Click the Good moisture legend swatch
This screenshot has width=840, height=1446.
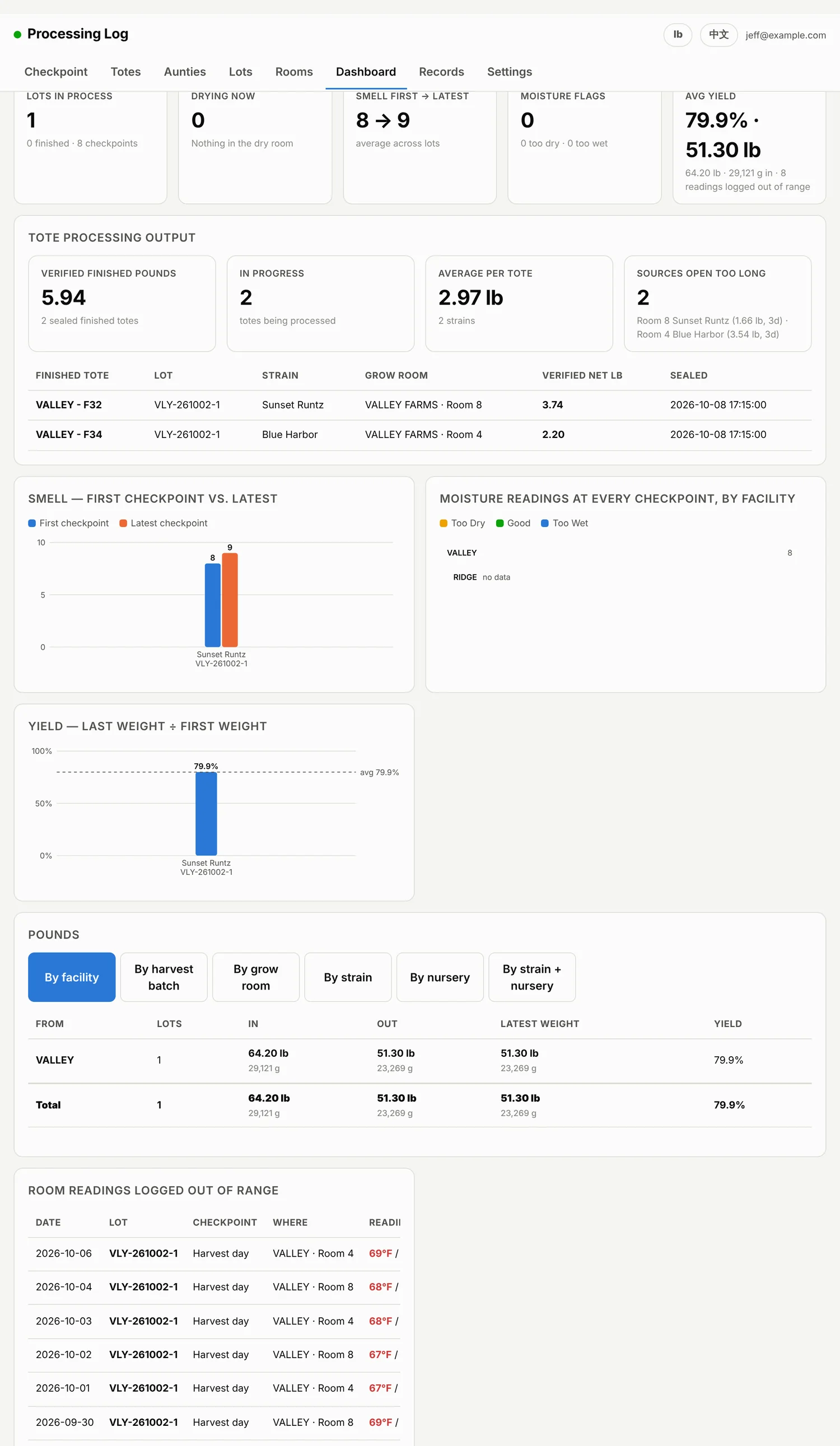500,523
